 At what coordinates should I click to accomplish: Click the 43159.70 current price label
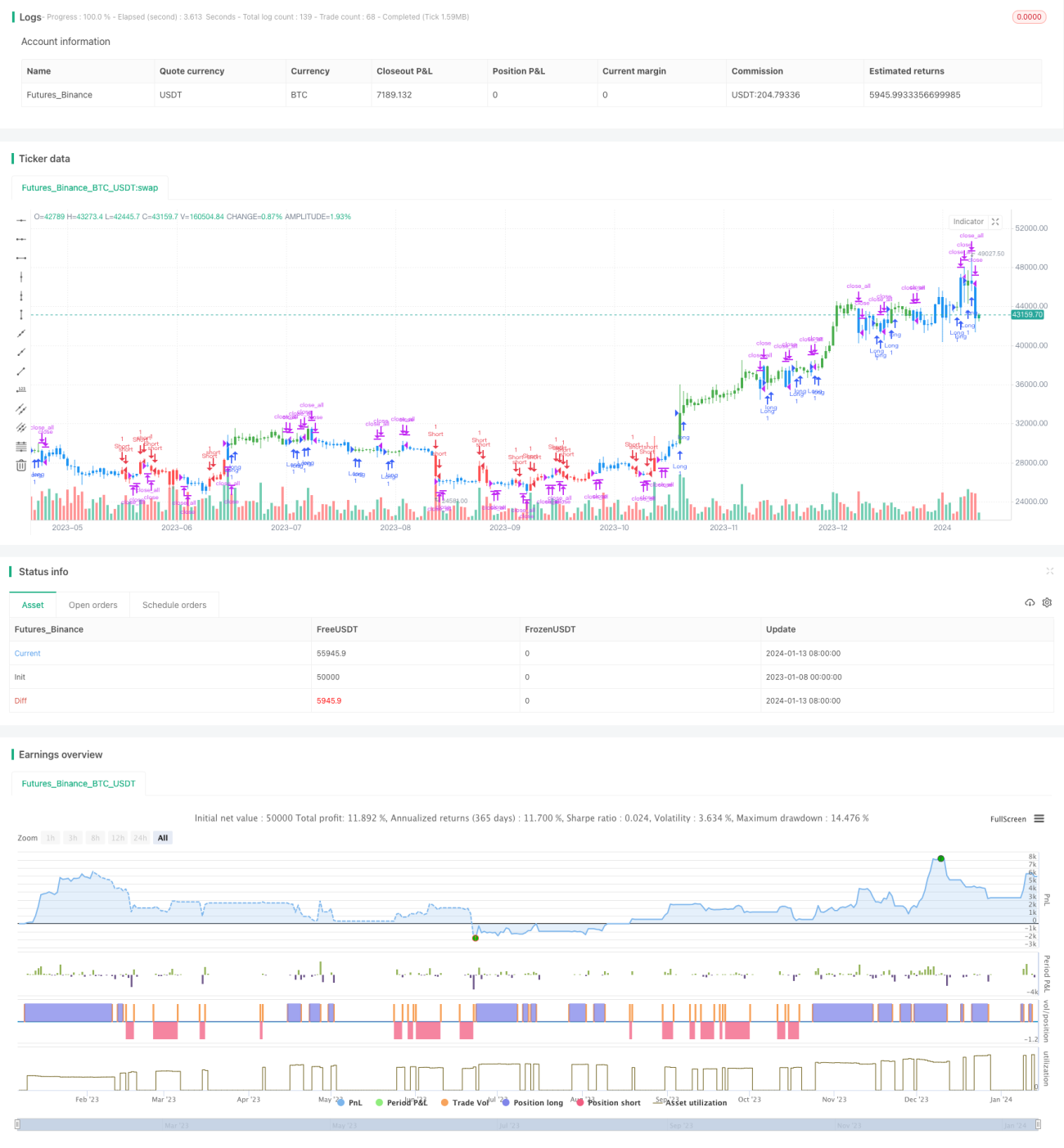pyautogui.click(x=1028, y=314)
